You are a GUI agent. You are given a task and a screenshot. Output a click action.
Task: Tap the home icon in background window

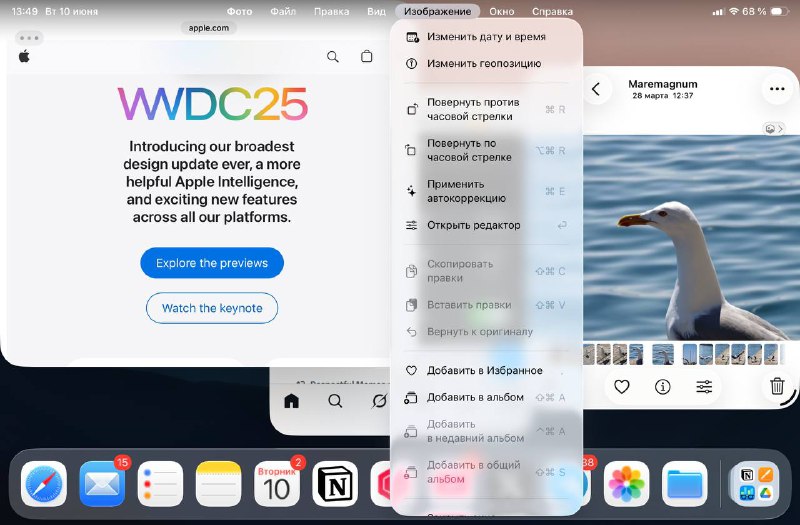click(291, 401)
